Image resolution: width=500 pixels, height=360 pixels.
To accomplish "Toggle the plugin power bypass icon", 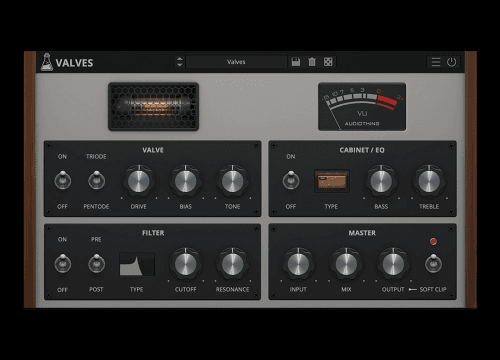I will [x=452, y=62].
